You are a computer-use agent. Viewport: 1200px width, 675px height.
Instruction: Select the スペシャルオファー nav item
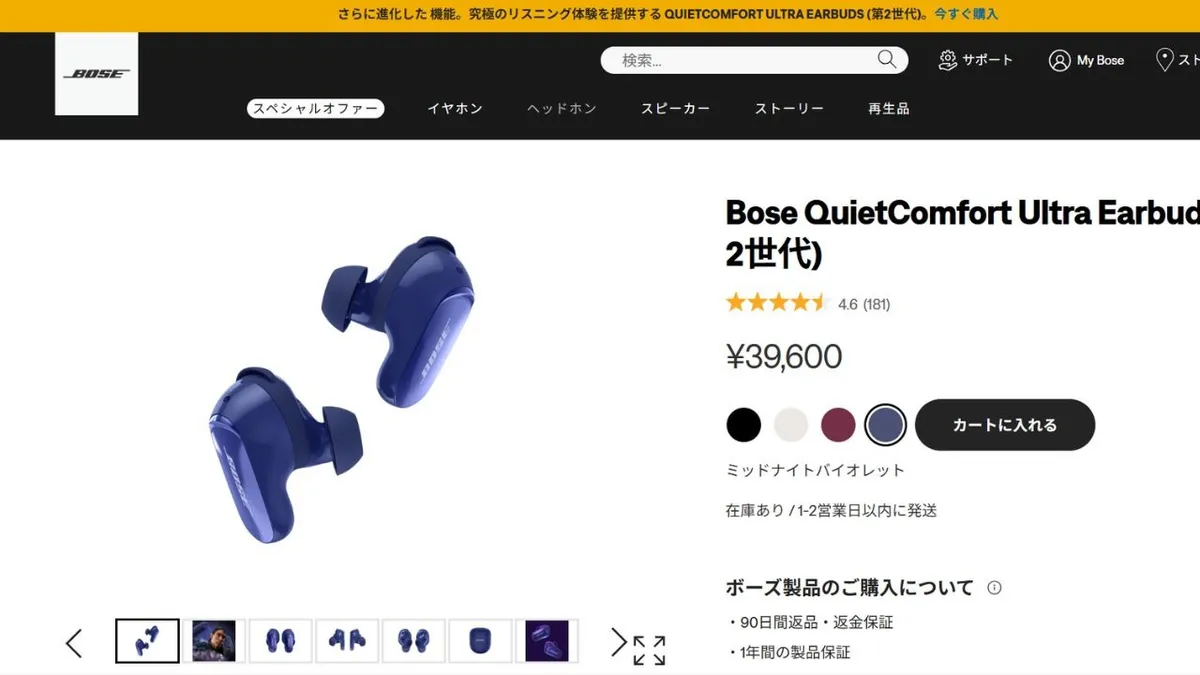click(316, 108)
